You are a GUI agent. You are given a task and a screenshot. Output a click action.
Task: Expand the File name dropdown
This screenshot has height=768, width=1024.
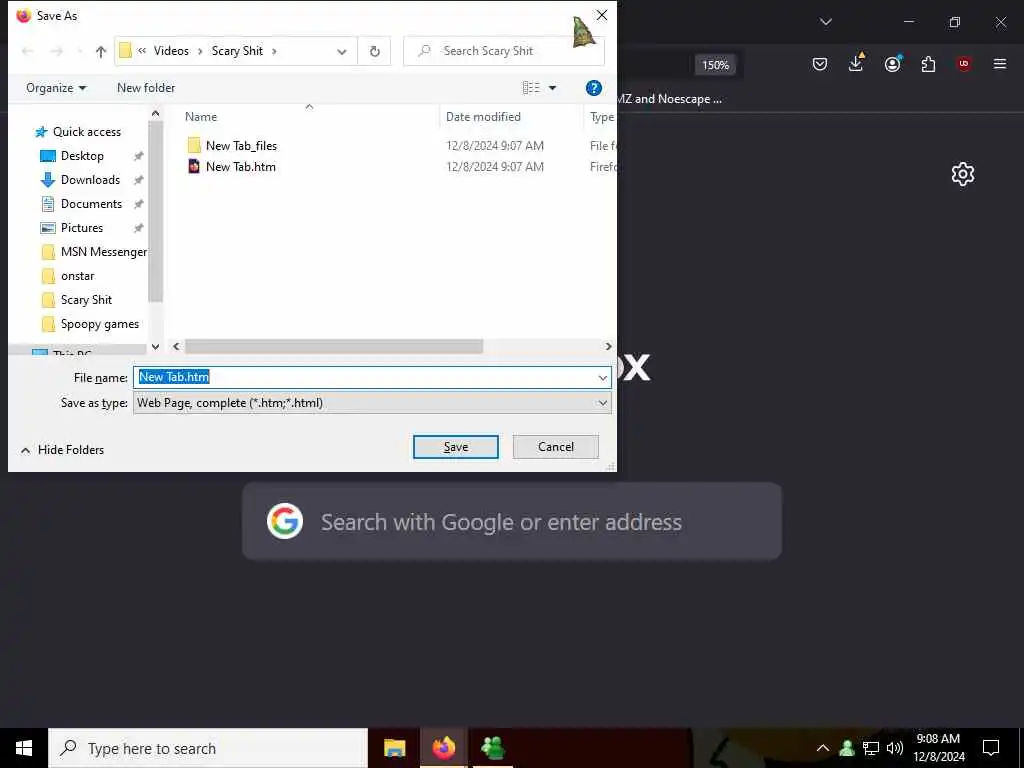(x=603, y=377)
